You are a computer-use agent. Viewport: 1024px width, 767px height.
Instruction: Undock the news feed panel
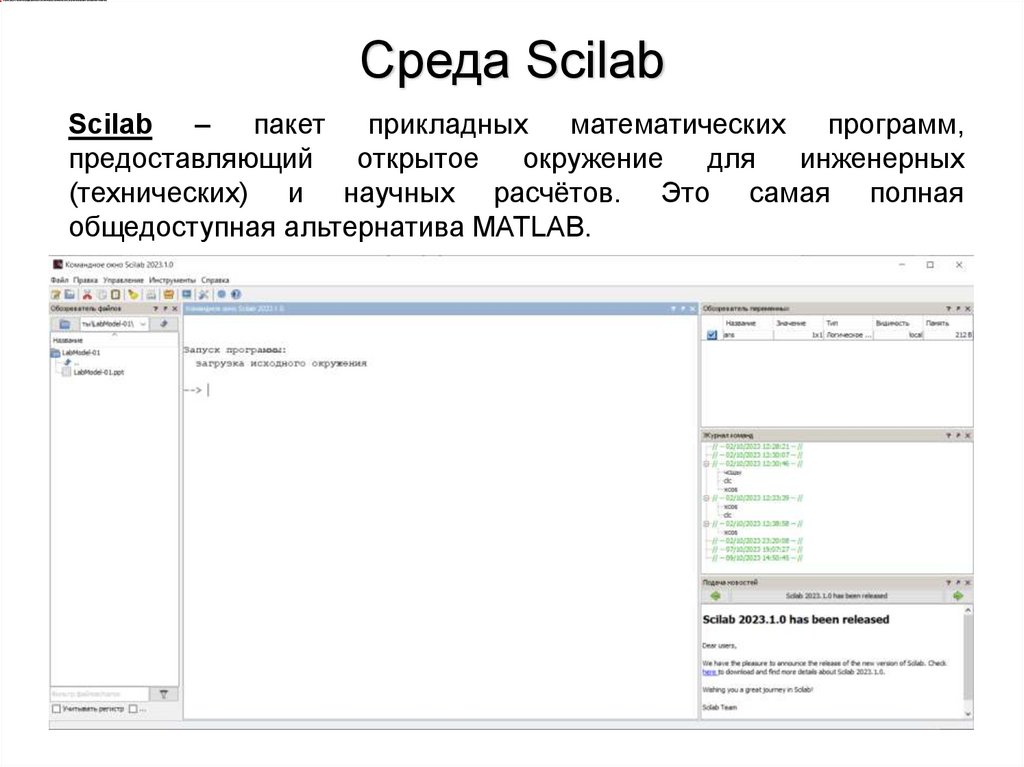click(x=958, y=582)
